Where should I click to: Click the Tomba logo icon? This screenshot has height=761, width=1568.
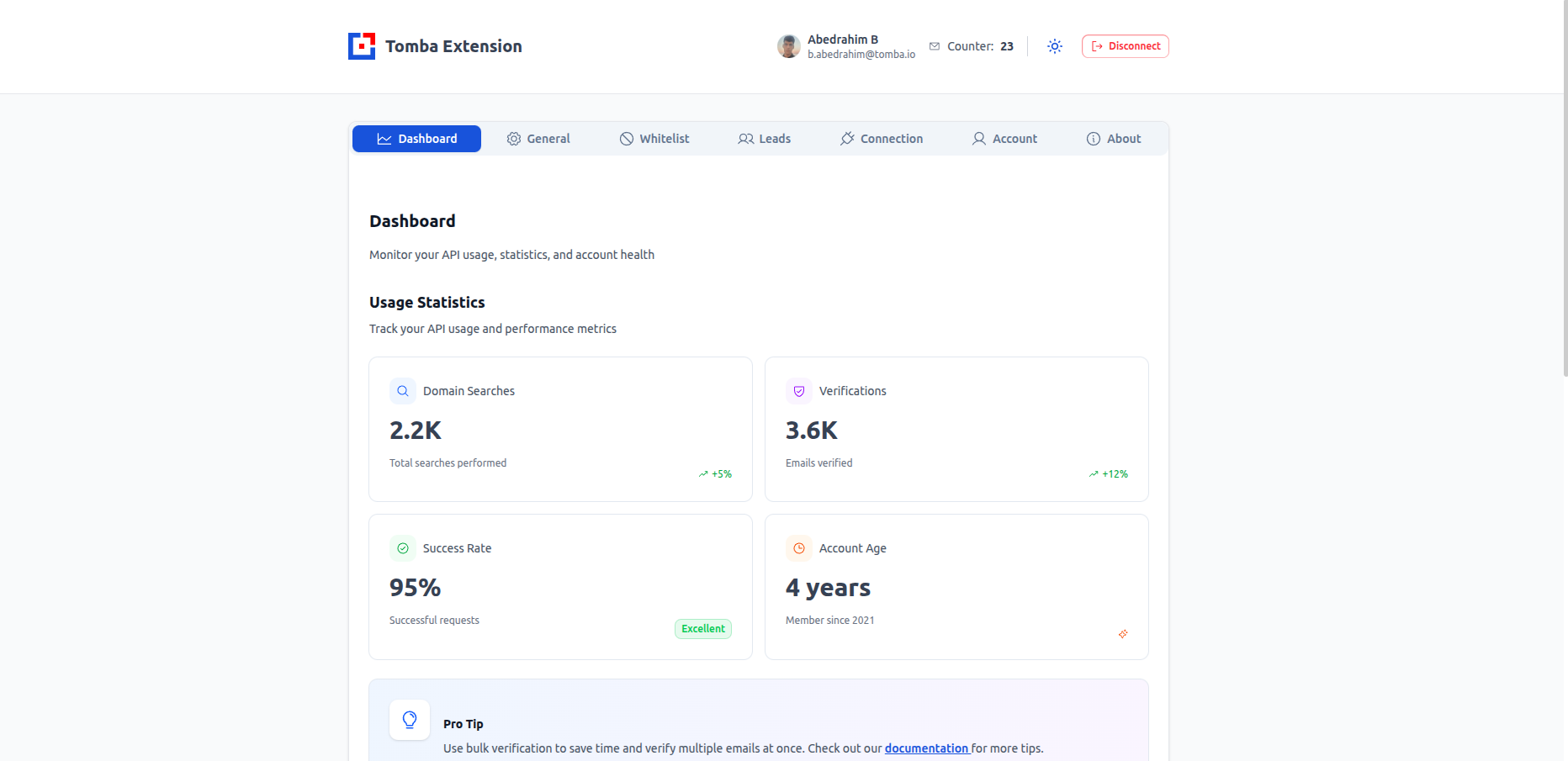coord(362,46)
